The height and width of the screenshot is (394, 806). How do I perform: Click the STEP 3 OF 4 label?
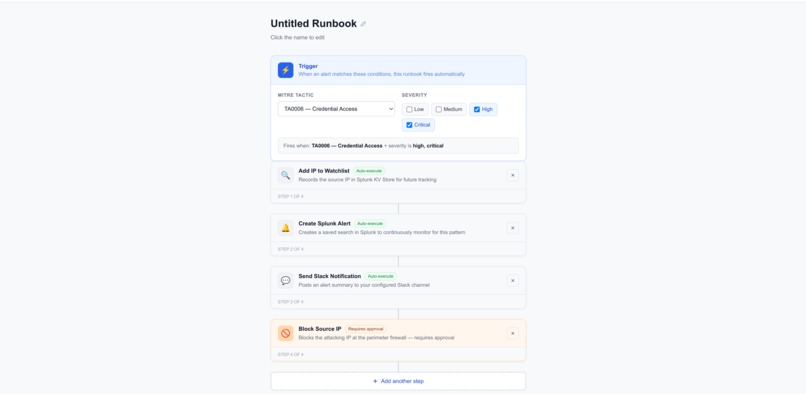[x=290, y=302]
